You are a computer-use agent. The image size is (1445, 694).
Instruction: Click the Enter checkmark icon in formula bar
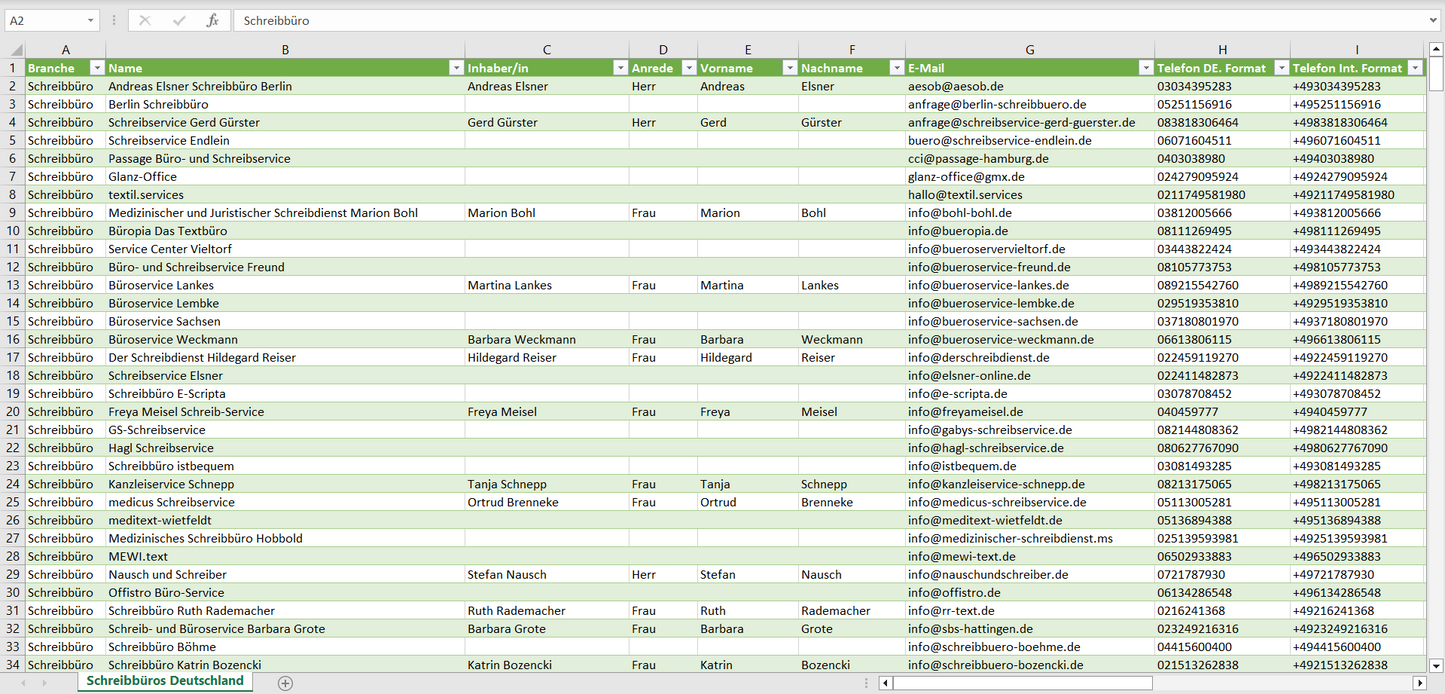click(179, 20)
